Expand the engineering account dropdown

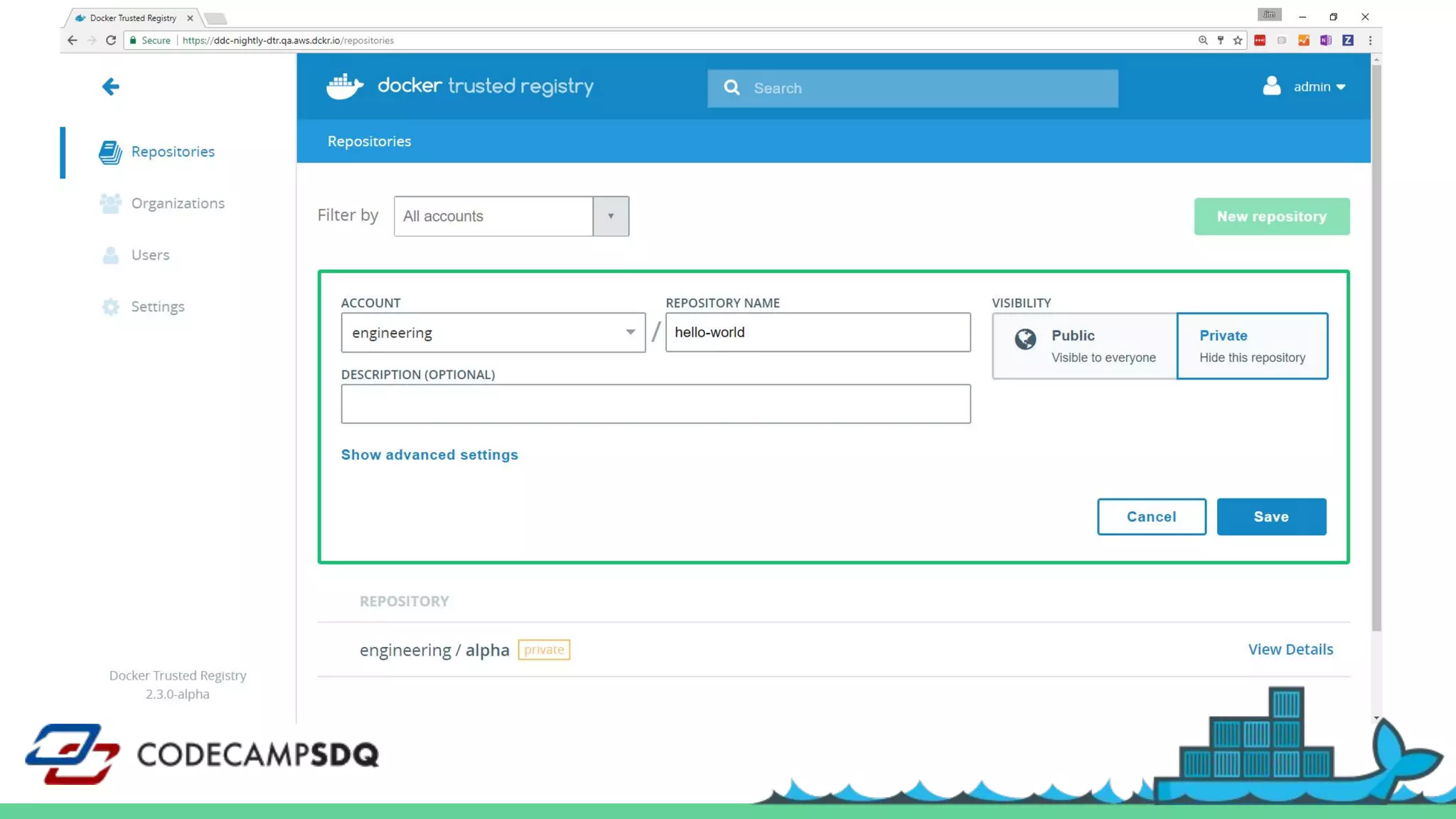click(630, 332)
